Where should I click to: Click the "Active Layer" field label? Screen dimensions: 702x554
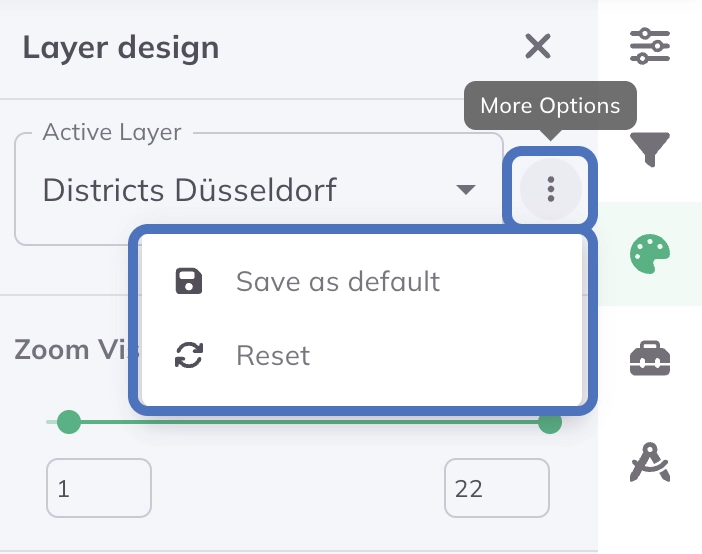pyautogui.click(x=112, y=133)
